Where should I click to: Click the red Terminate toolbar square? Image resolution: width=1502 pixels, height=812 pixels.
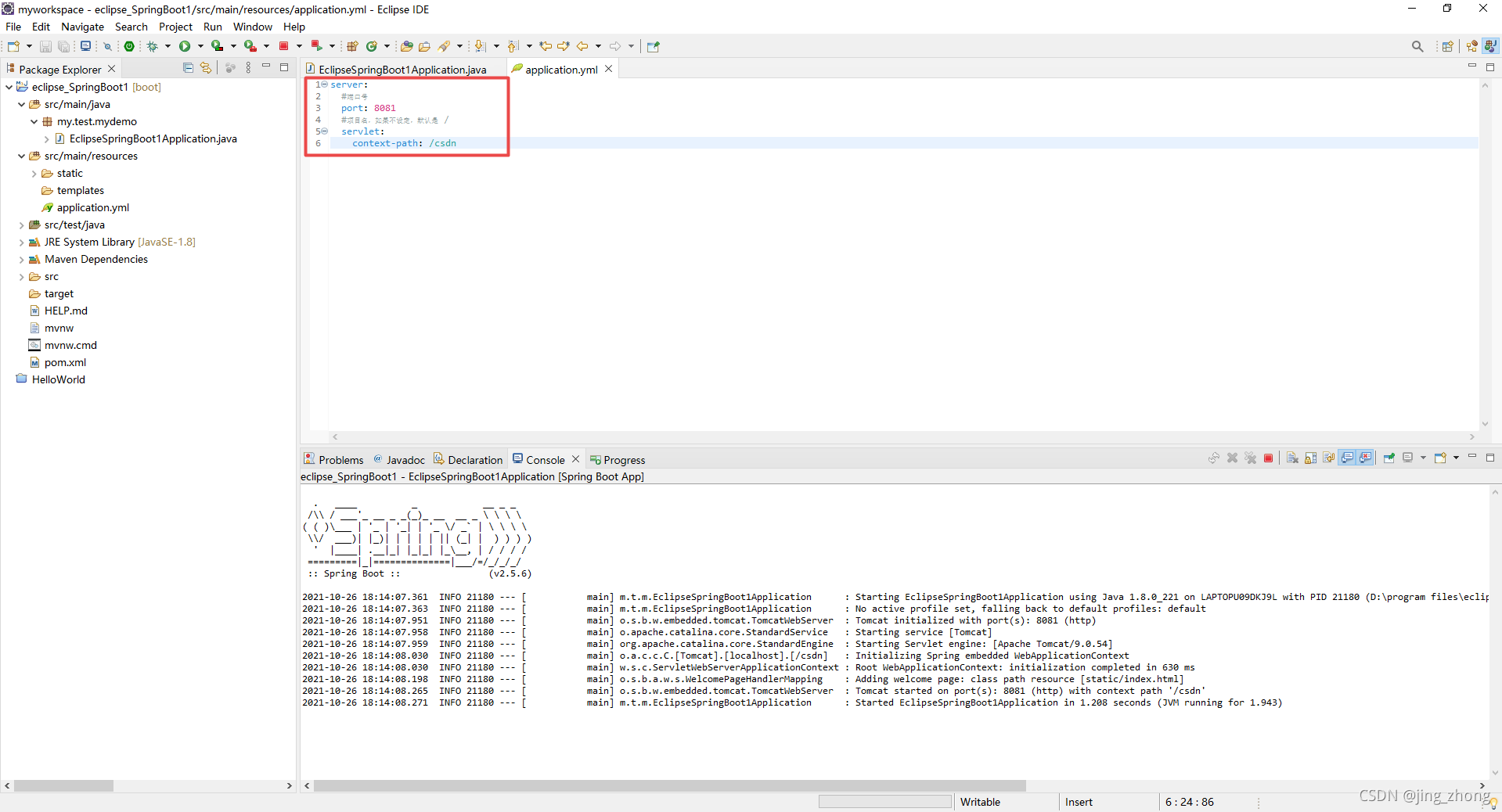(283, 46)
